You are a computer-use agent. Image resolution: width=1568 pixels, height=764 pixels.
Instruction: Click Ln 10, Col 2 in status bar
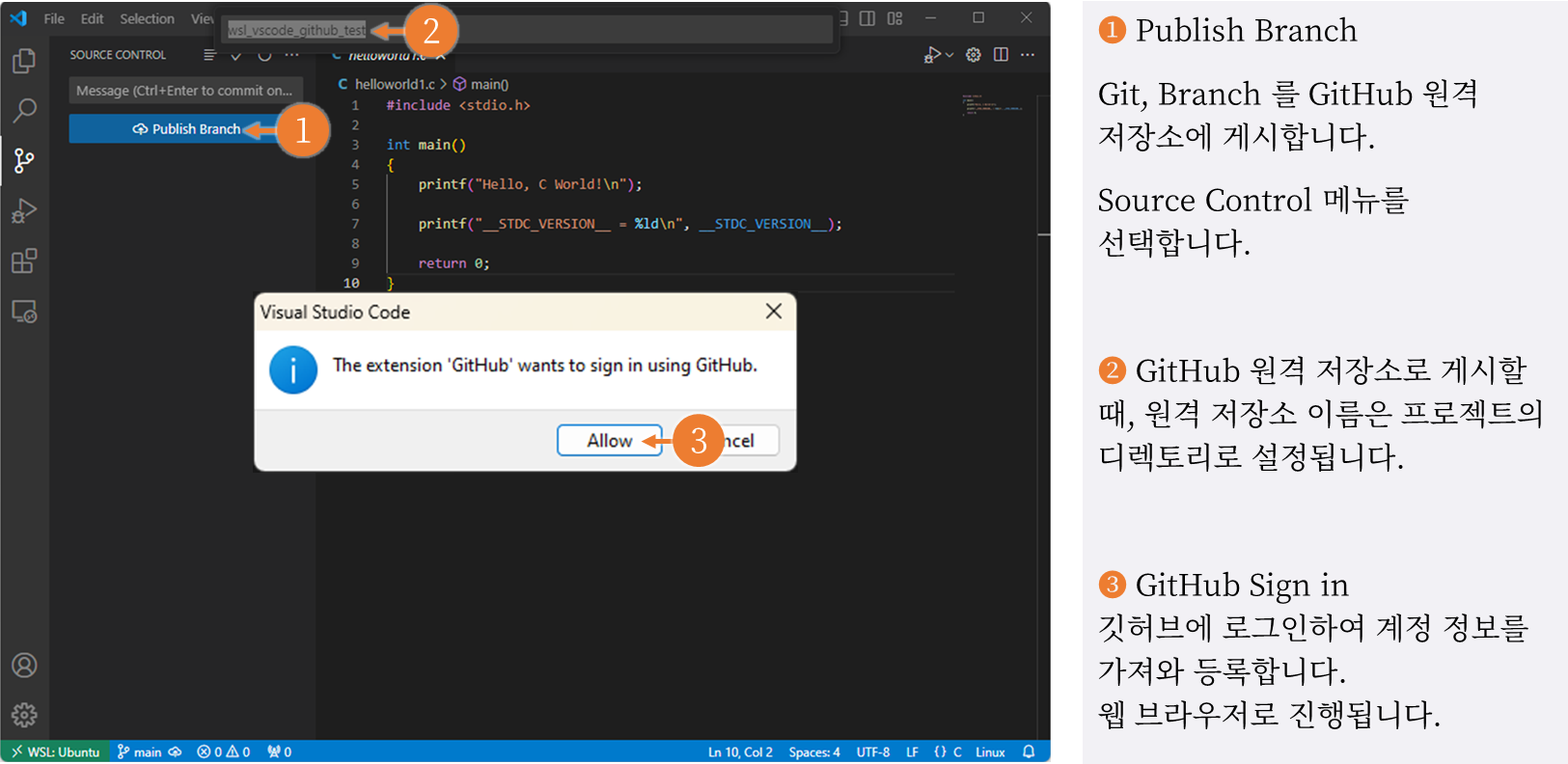740,752
